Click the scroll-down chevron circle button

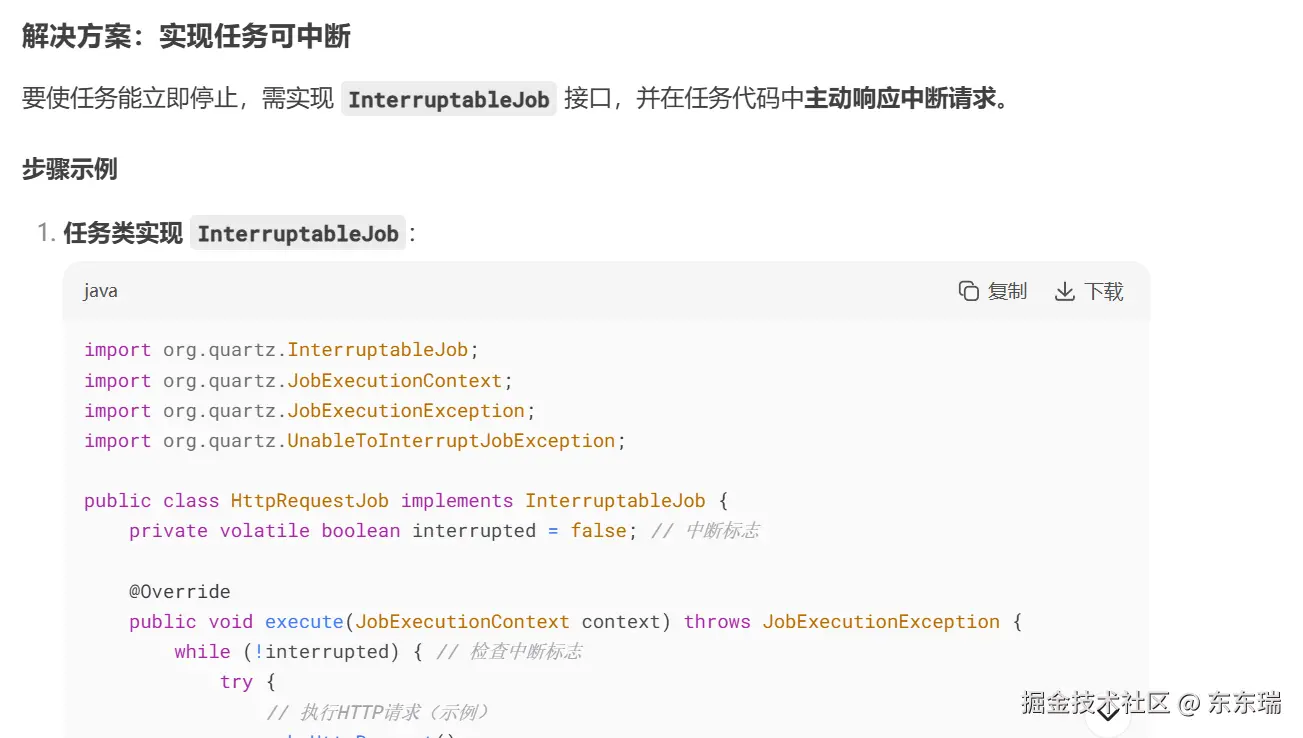click(1108, 712)
